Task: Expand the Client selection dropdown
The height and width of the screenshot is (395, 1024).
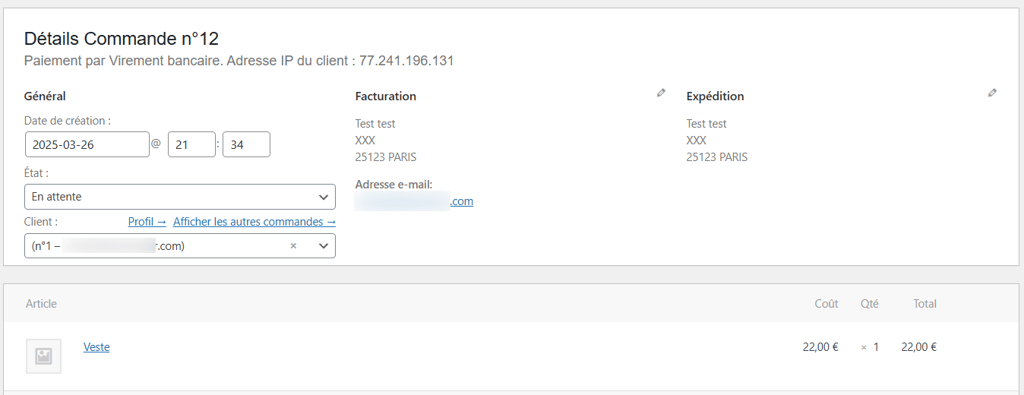Action: pos(180,246)
